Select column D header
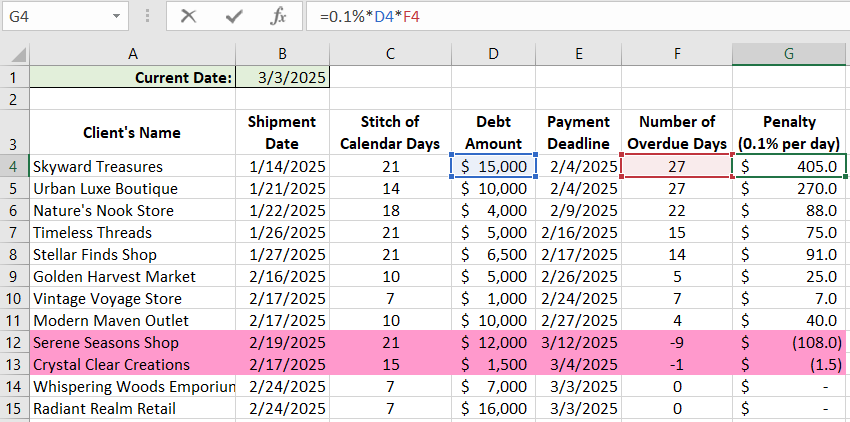Viewport: 850px width, 422px height. 493,53
